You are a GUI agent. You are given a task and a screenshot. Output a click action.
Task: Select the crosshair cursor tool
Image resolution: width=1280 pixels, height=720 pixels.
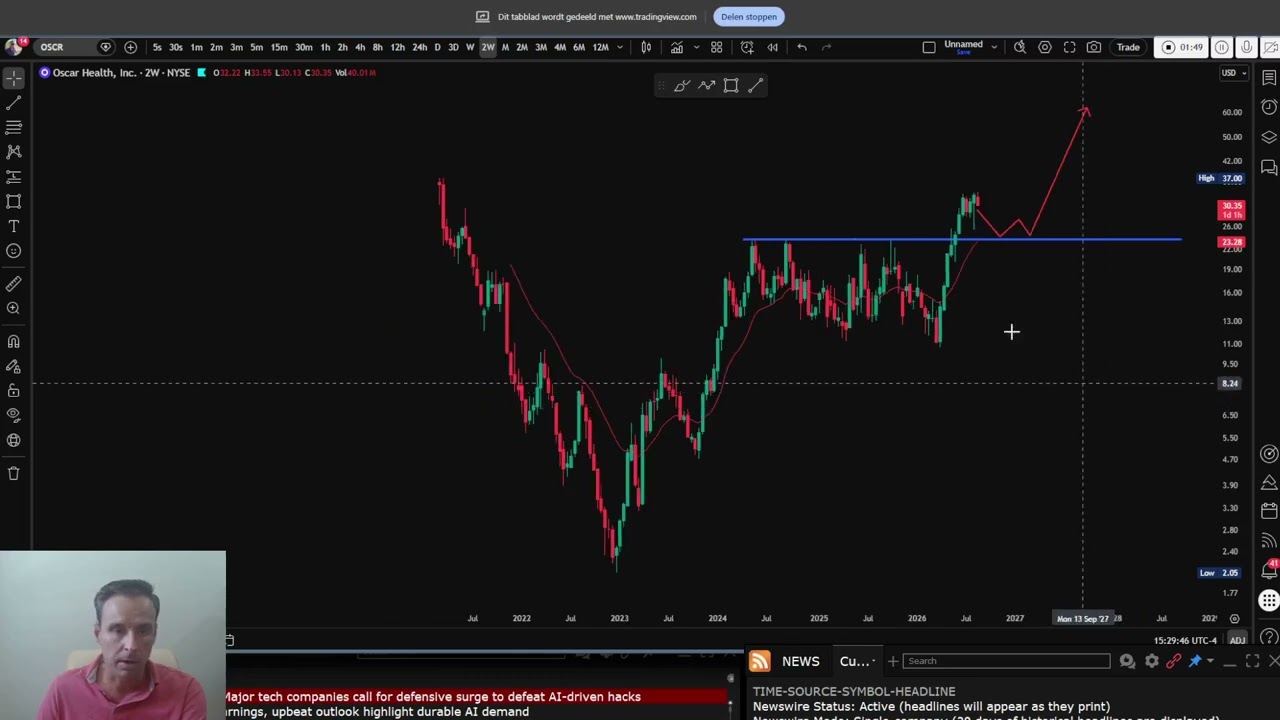click(x=14, y=77)
